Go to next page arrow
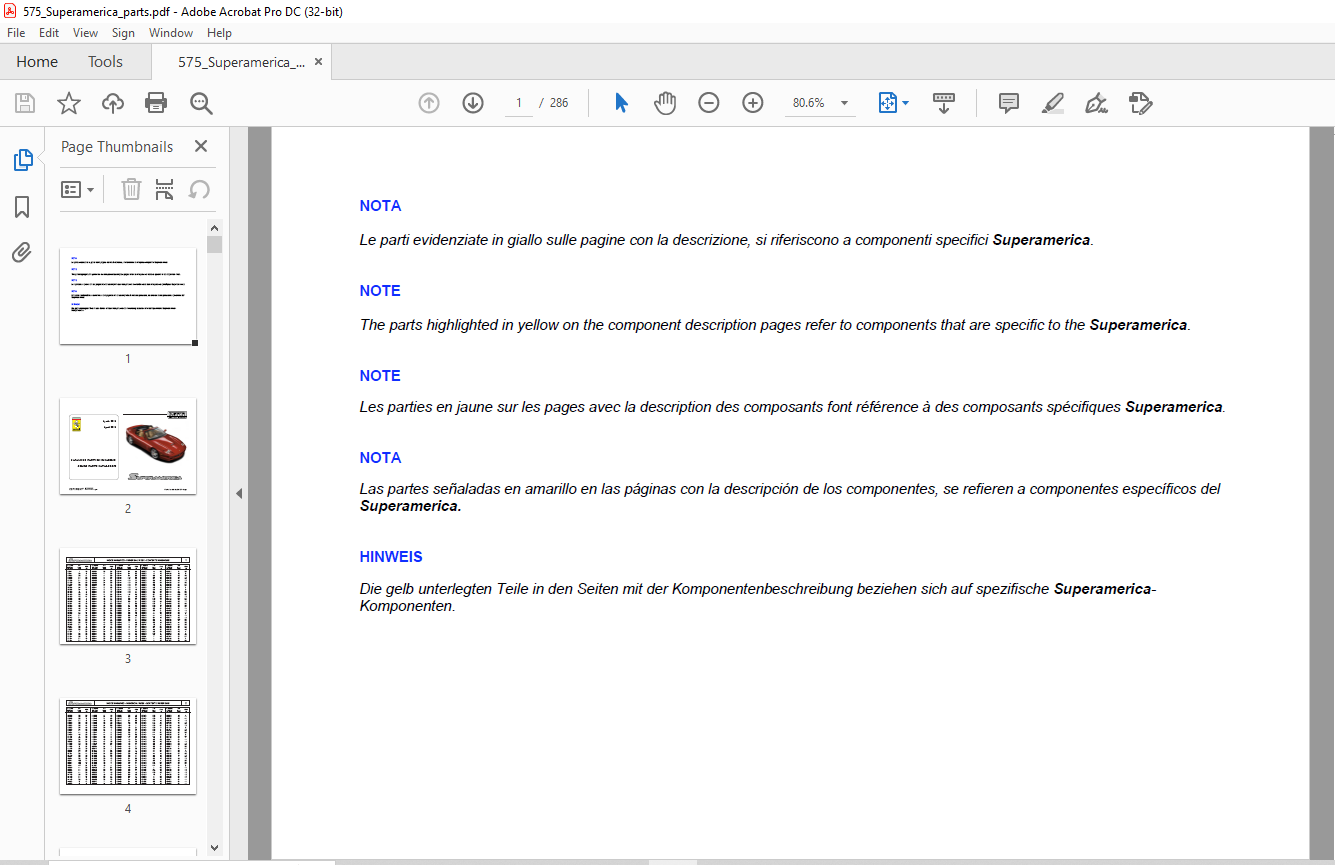The height and width of the screenshot is (865, 1335). (473, 103)
